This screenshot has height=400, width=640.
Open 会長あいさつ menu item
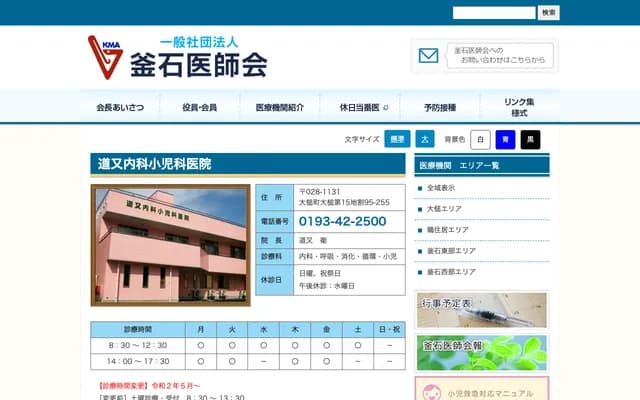[120, 107]
